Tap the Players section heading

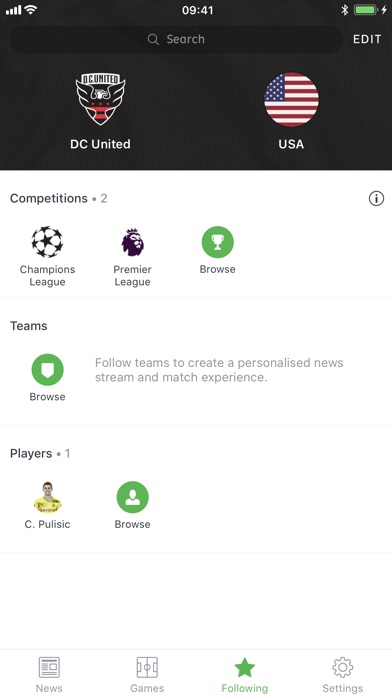click(x=31, y=454)
